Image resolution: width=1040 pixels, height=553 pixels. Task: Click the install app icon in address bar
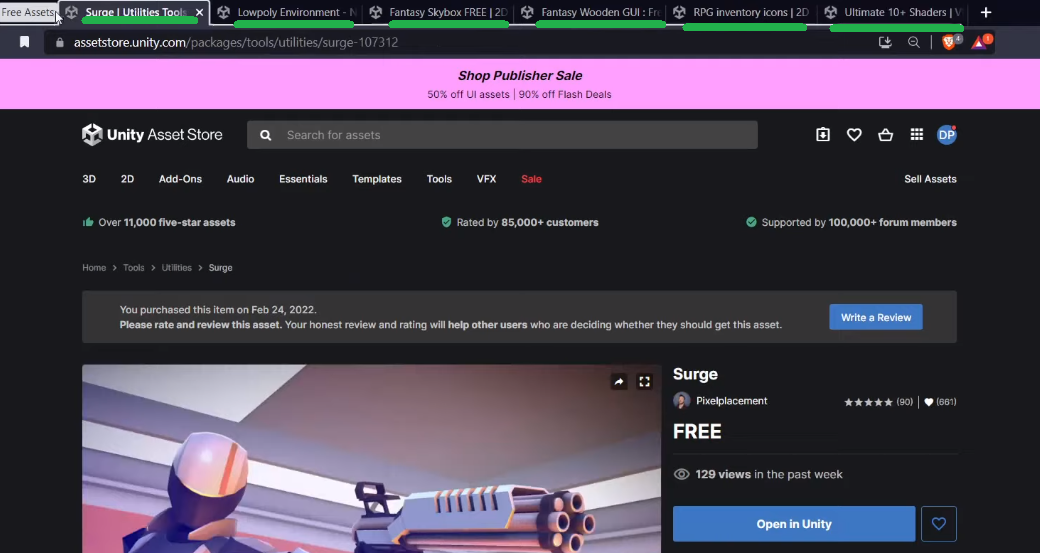pyautogui.click(x=885, y=42)
